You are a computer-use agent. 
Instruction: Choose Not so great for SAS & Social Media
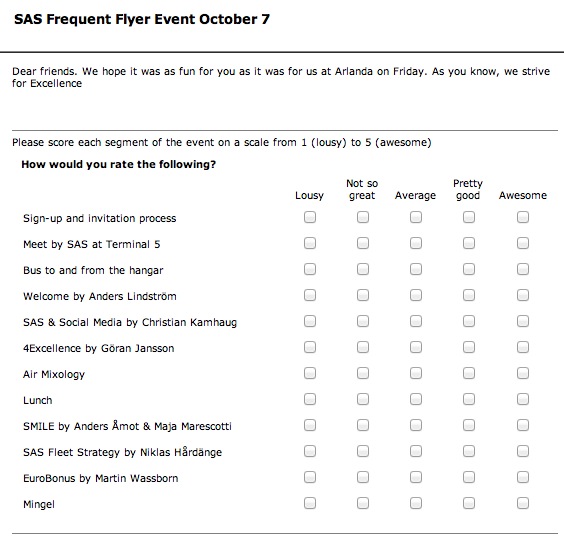click(x=363, y=321)
